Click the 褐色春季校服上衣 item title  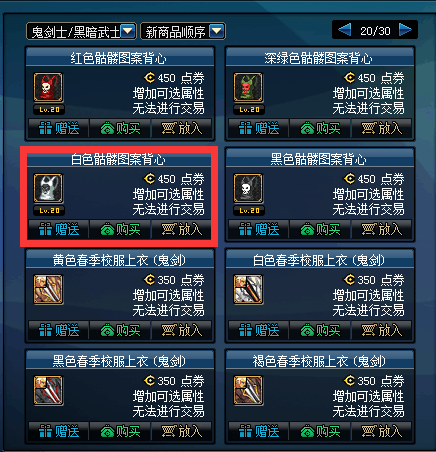(319, 361)
